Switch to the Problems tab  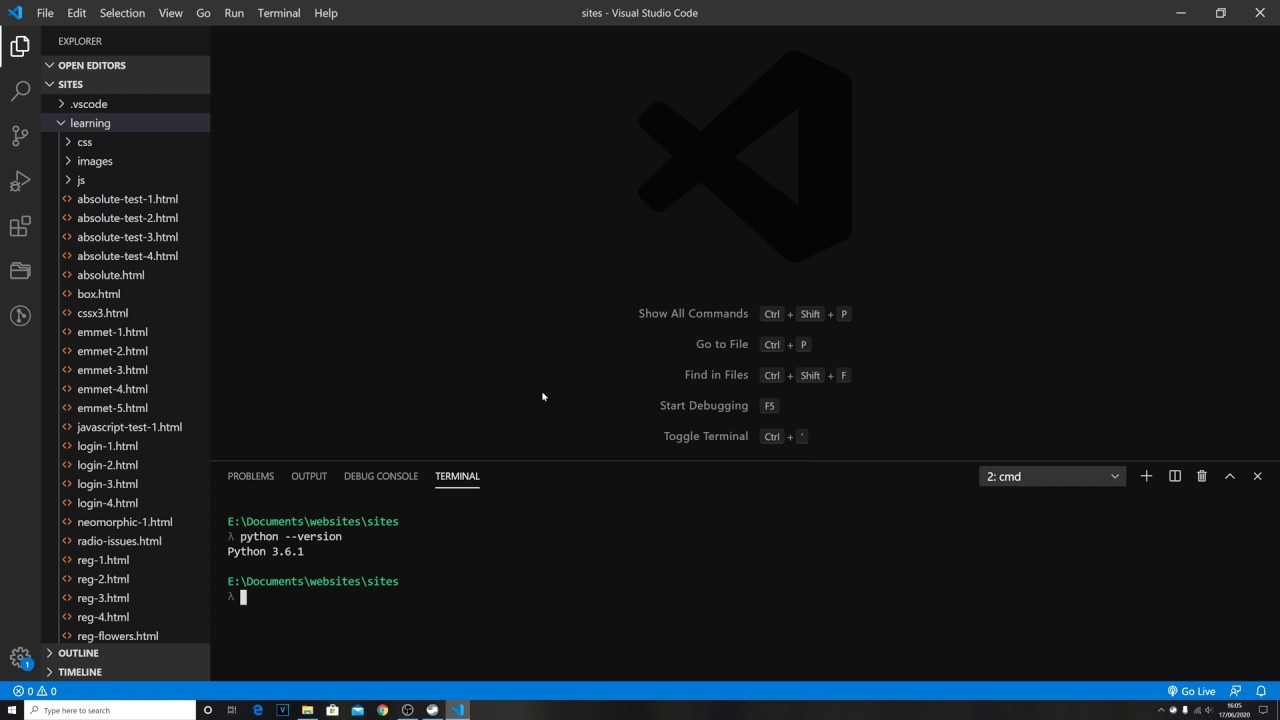(250, 476)
